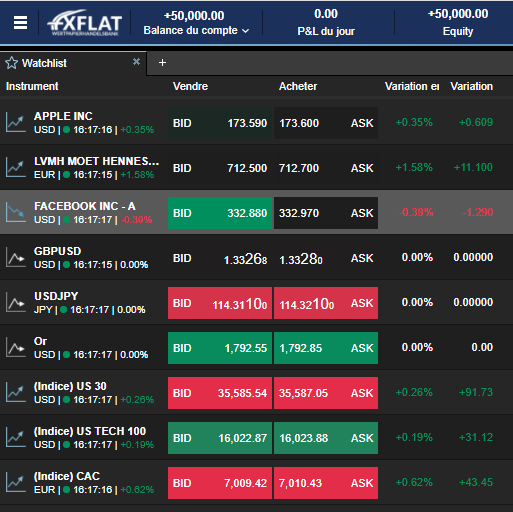The height and width of the screenshot is (512, 513).
Task: Click the +11.100 variation for LVMH
Action: pyautogui.click(x=473, y=167)
